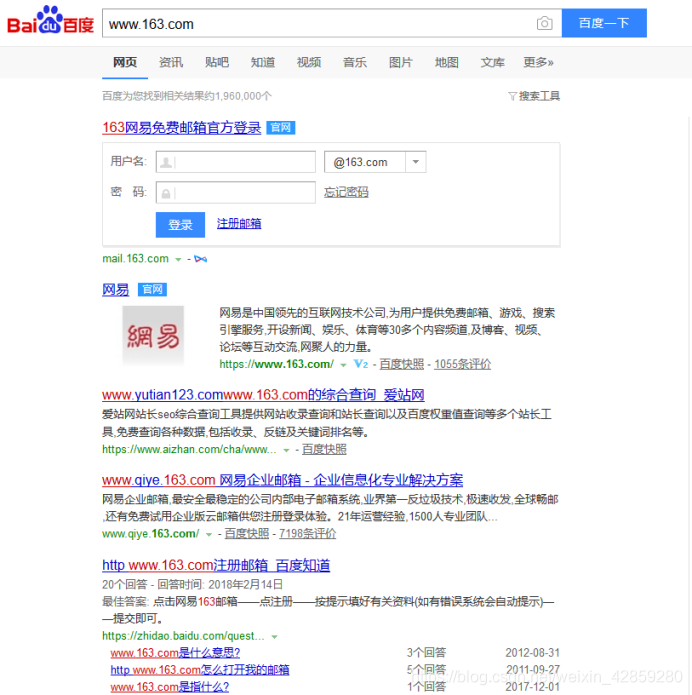Viewport: 692px width, 695px height.
Task: Open the 1055条评价 link
Action: tap(462, 364)
